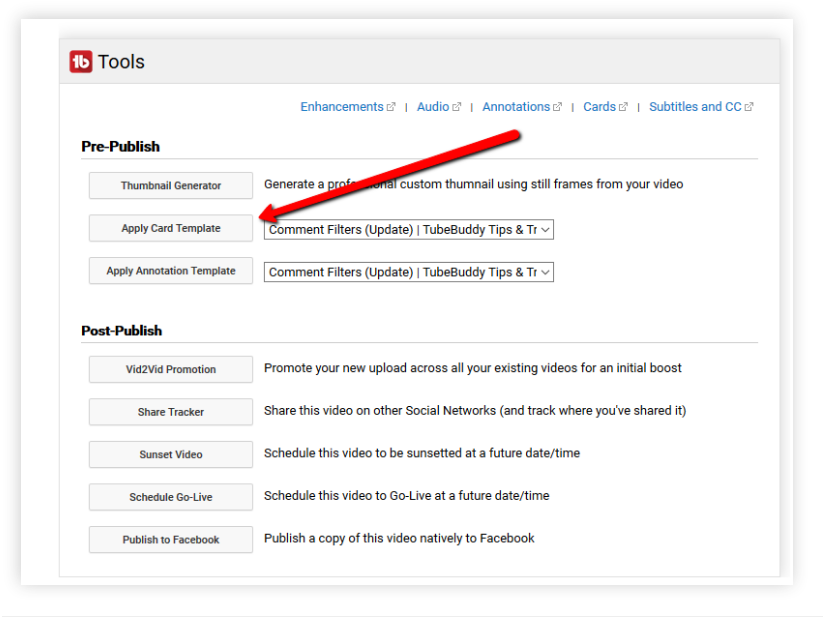Image resolution: width=823 pixels, height=619 pixels.
Task: Start Vid2Vid Promotion
Action: 170,369
